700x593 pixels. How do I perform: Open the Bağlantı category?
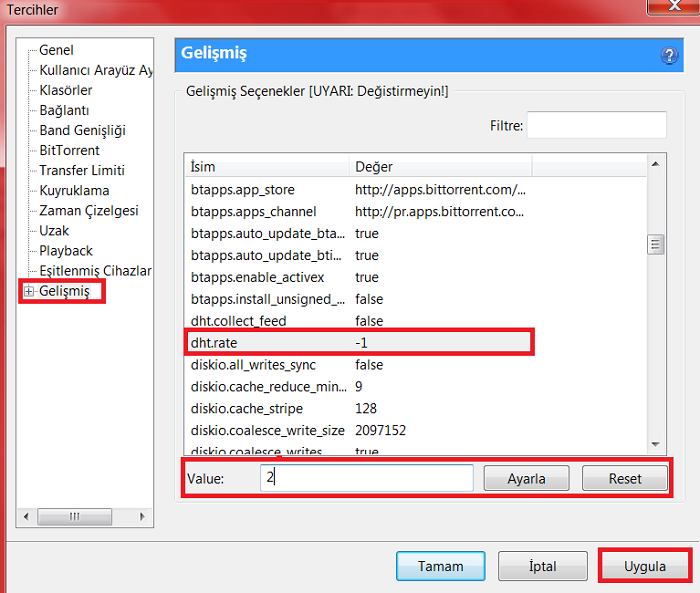pyautogui.click(x=64, y=110)
